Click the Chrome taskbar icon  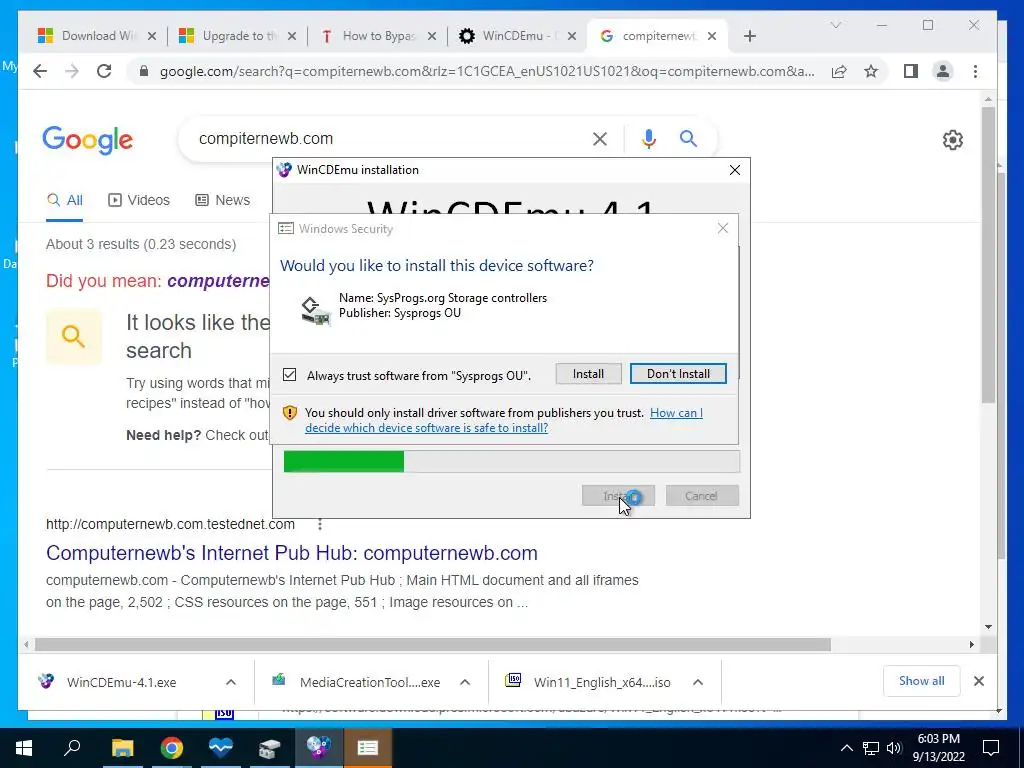click(172, 748)
